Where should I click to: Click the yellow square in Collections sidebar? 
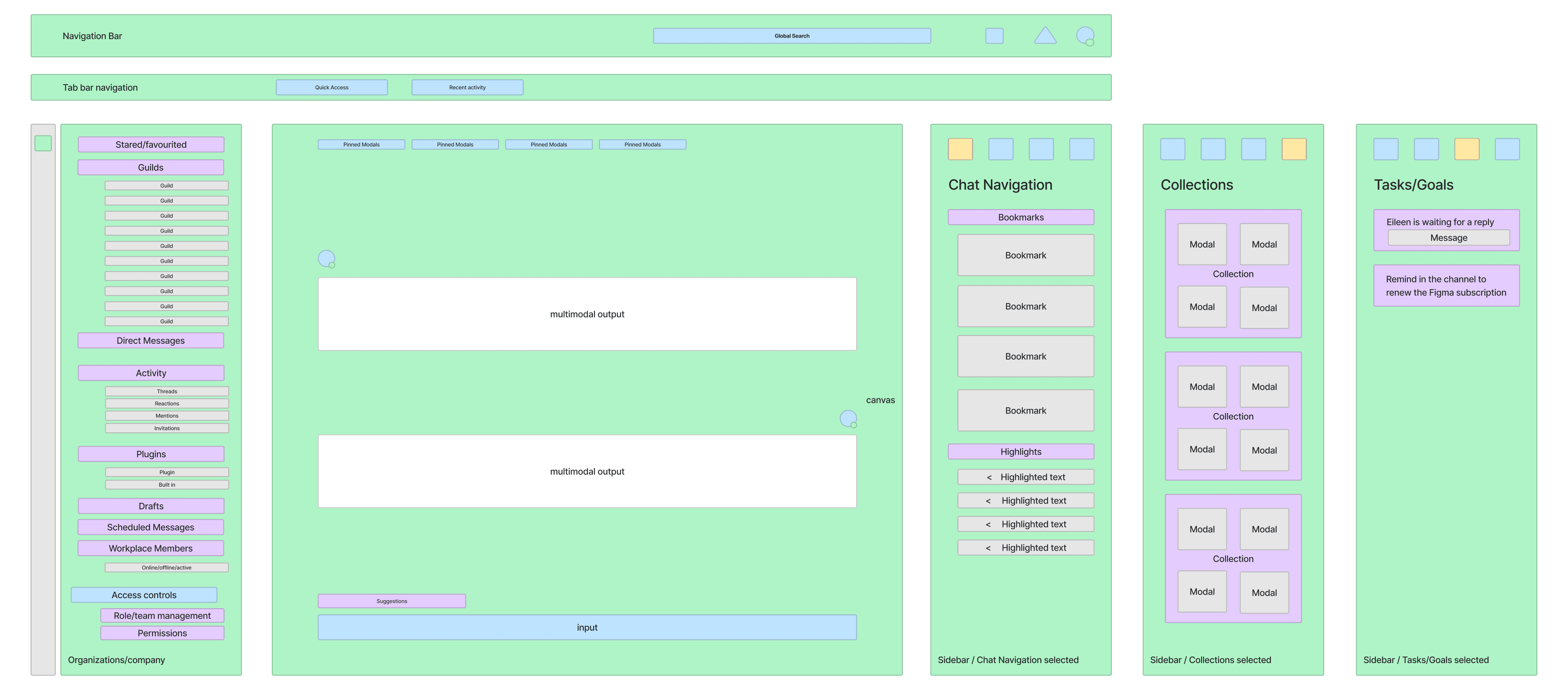1293,149
